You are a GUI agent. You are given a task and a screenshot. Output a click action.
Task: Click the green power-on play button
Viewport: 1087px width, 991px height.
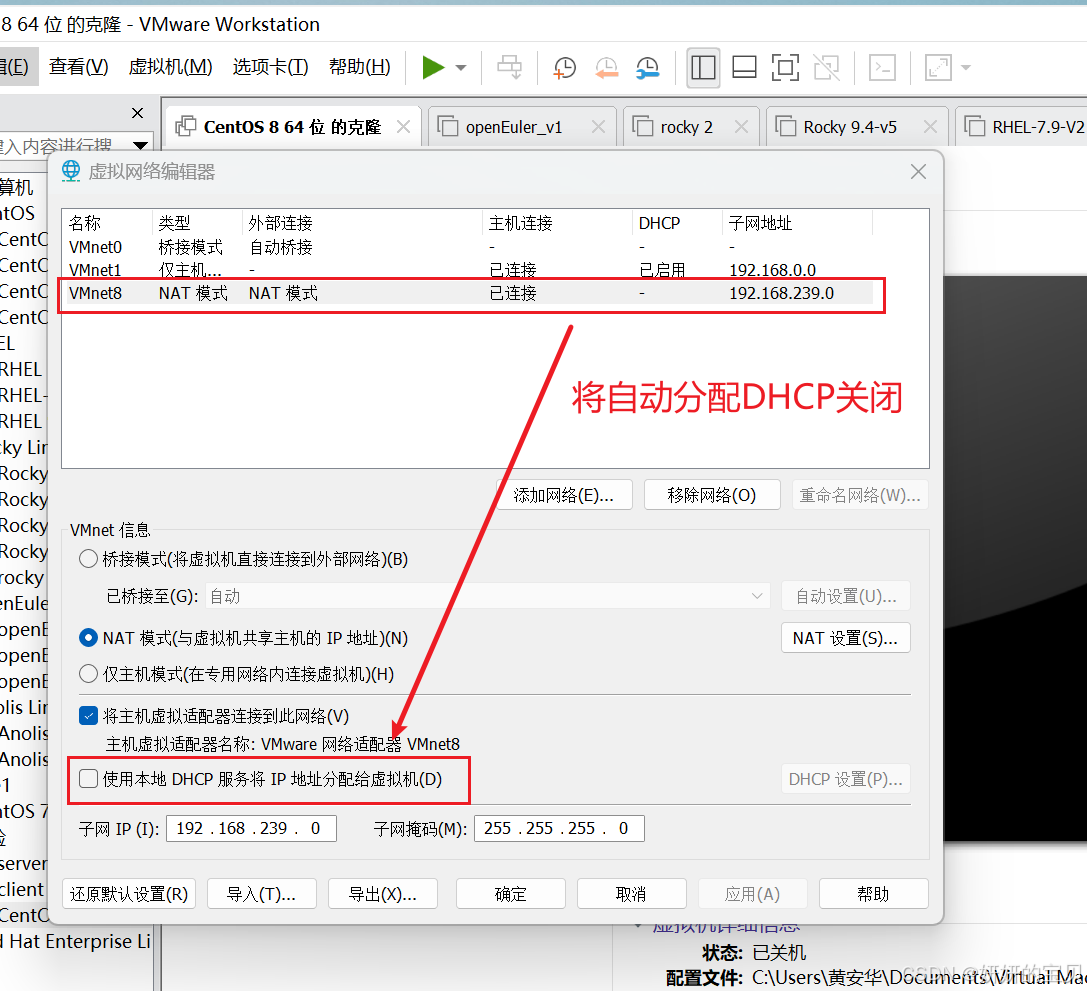(x=433, y=67)
